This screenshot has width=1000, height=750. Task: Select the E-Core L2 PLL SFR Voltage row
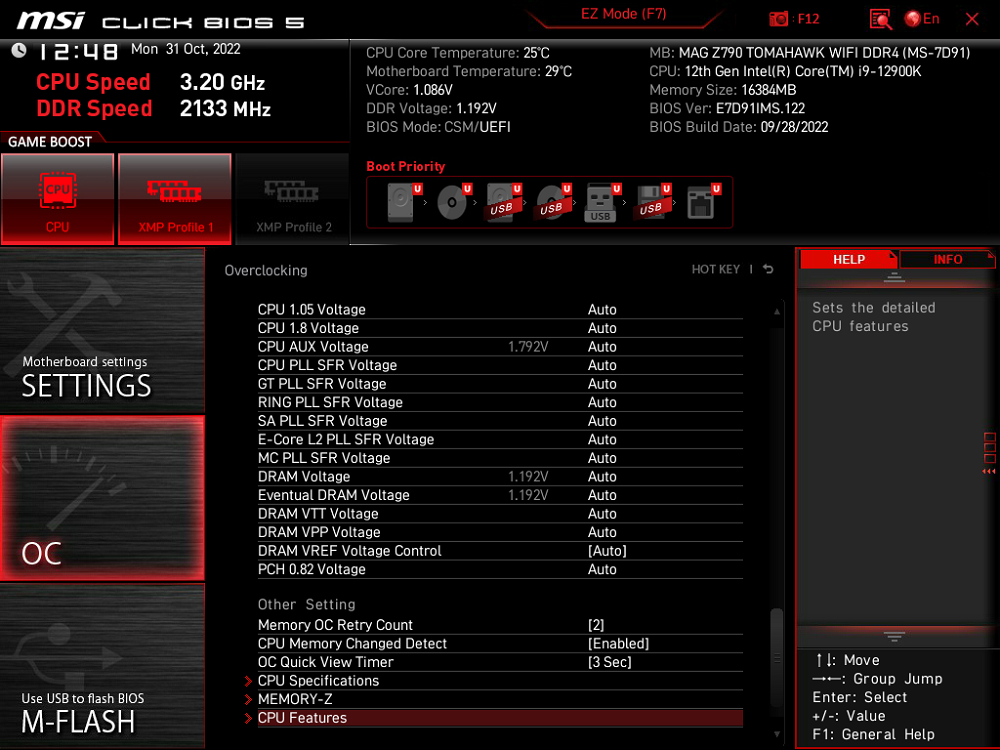click(500, 439)
